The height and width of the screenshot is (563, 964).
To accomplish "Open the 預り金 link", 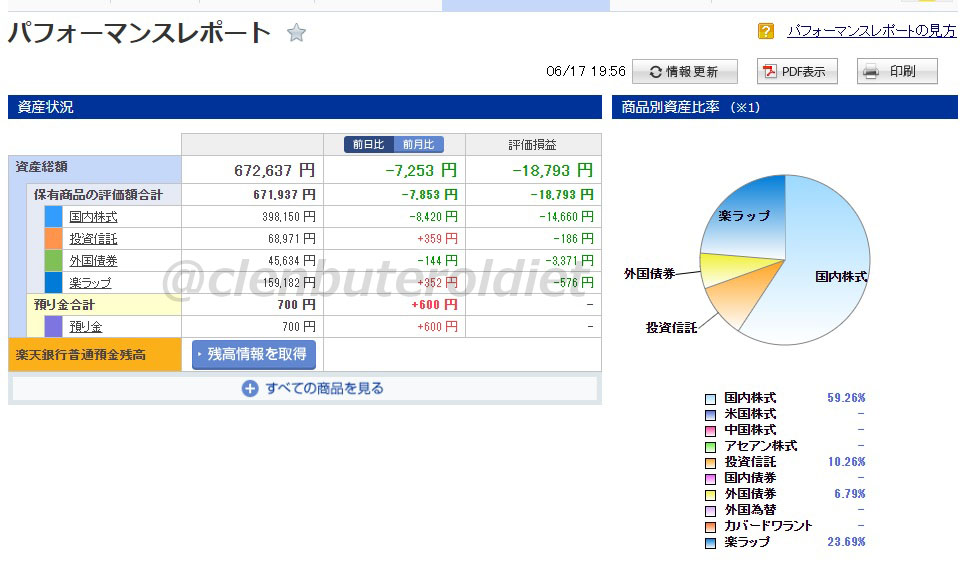I will coord(85,326).
